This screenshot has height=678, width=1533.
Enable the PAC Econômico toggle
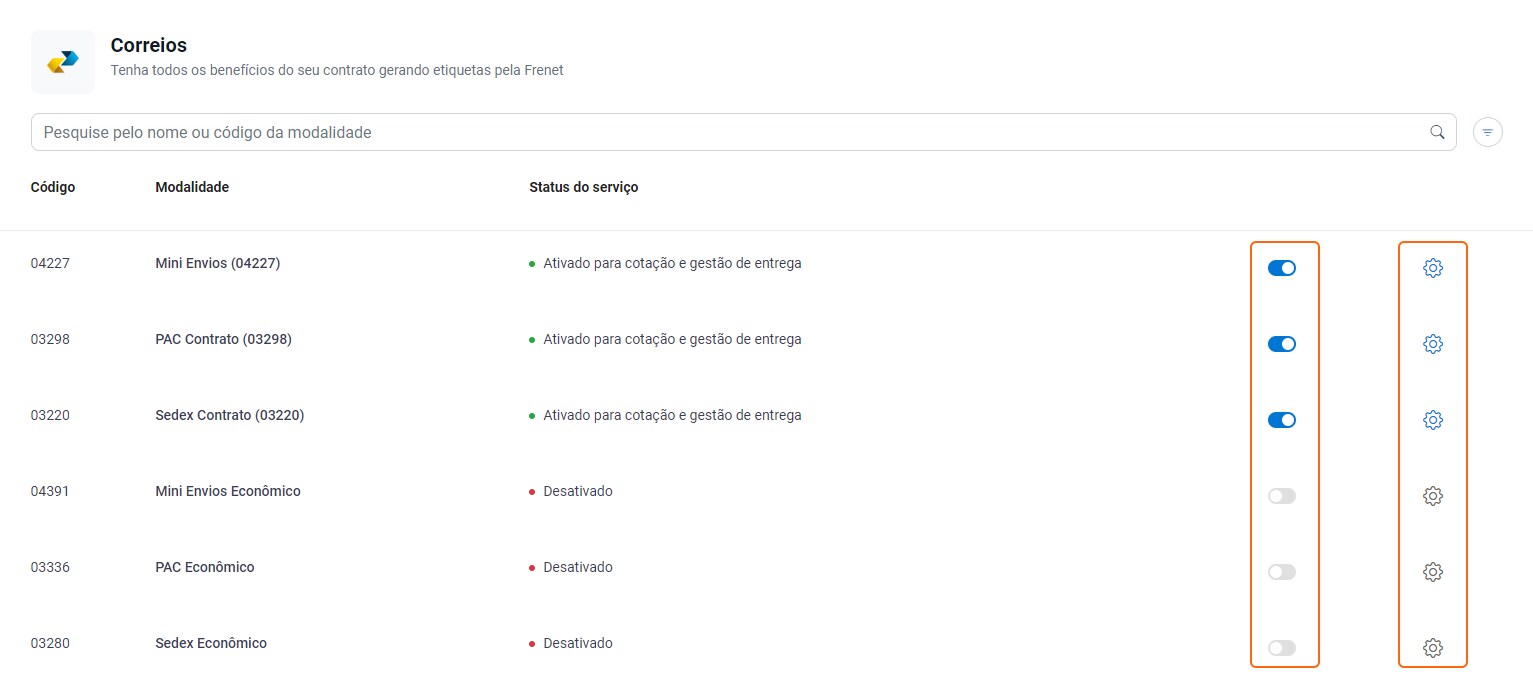coord(1282,571)
